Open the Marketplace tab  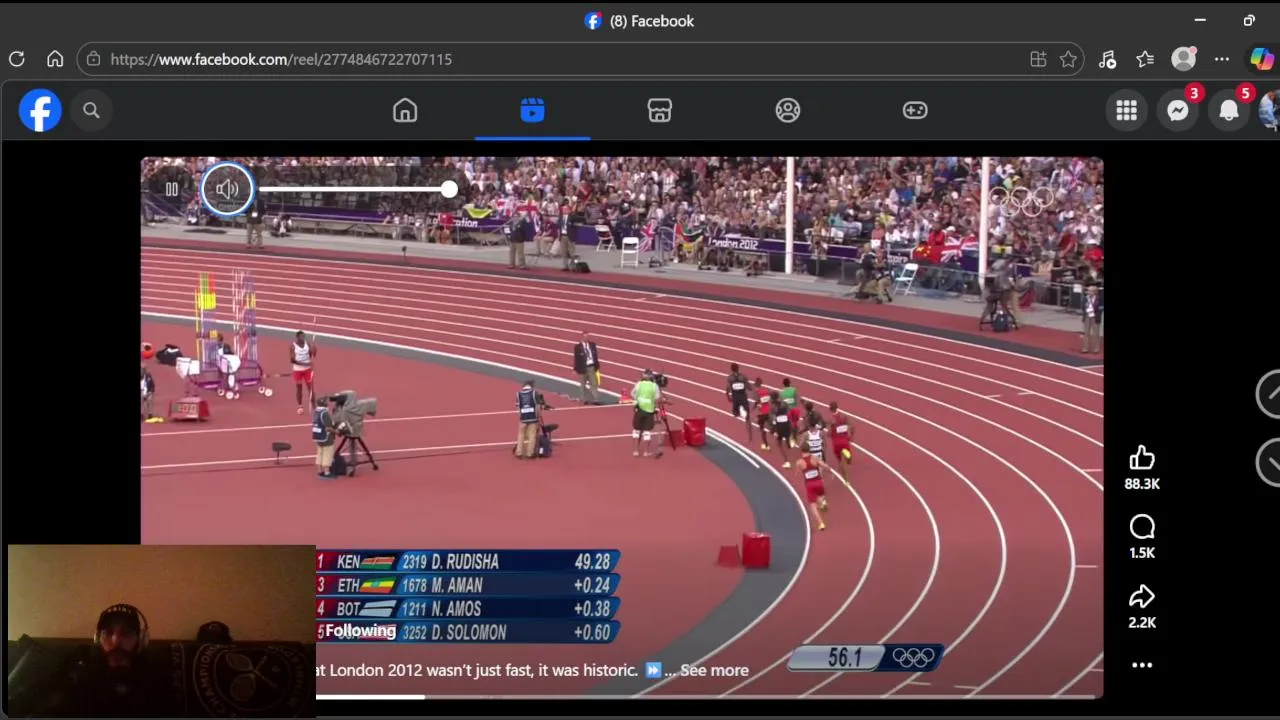pos(660,110)
